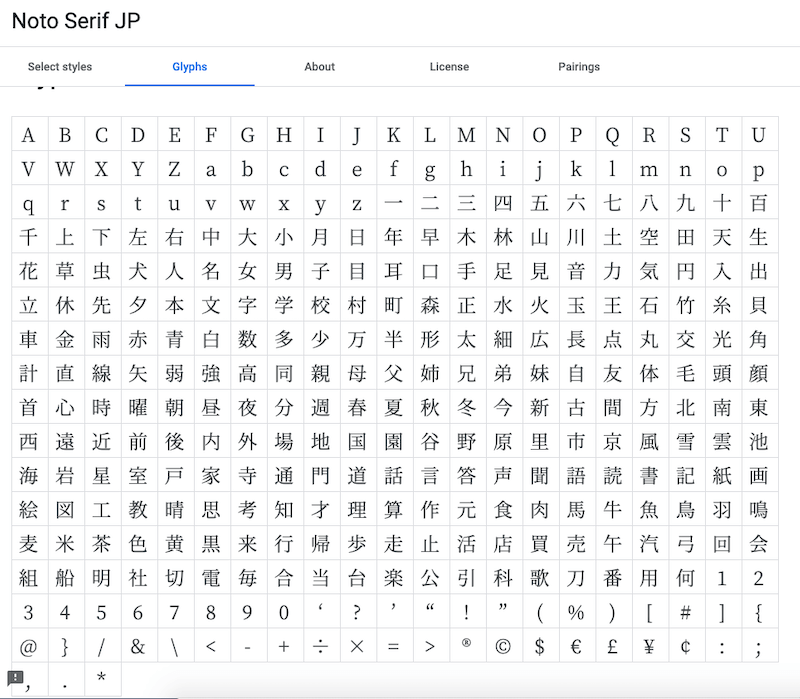Viewport: 800px width, 699px height.
Task: Select the 遠 glyph cell
Action: 67,441
